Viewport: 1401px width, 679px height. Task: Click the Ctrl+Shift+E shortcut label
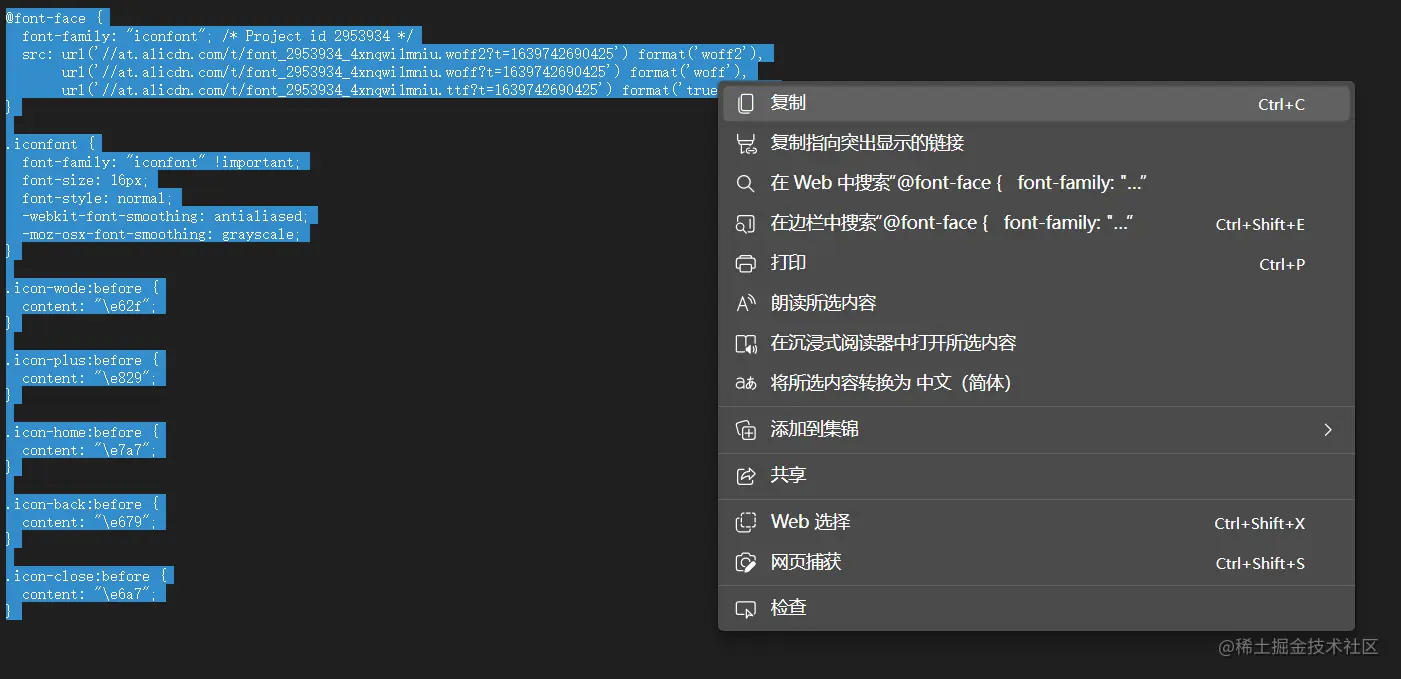coord(1260,225)
